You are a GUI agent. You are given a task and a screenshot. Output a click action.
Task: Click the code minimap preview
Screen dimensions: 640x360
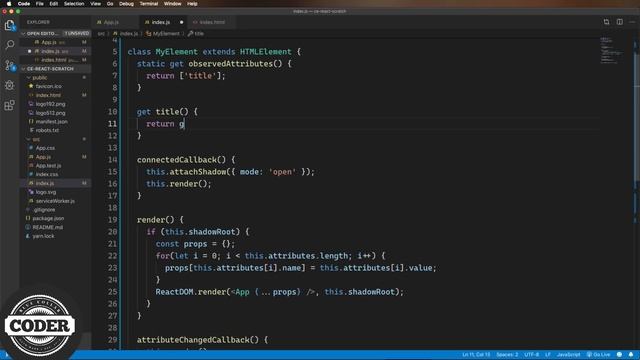pyautogui.click(x=611, y=50)
